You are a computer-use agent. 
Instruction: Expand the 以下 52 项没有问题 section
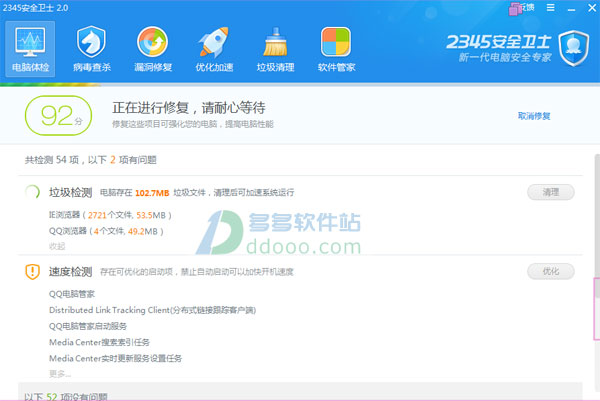tap(66, 395)
